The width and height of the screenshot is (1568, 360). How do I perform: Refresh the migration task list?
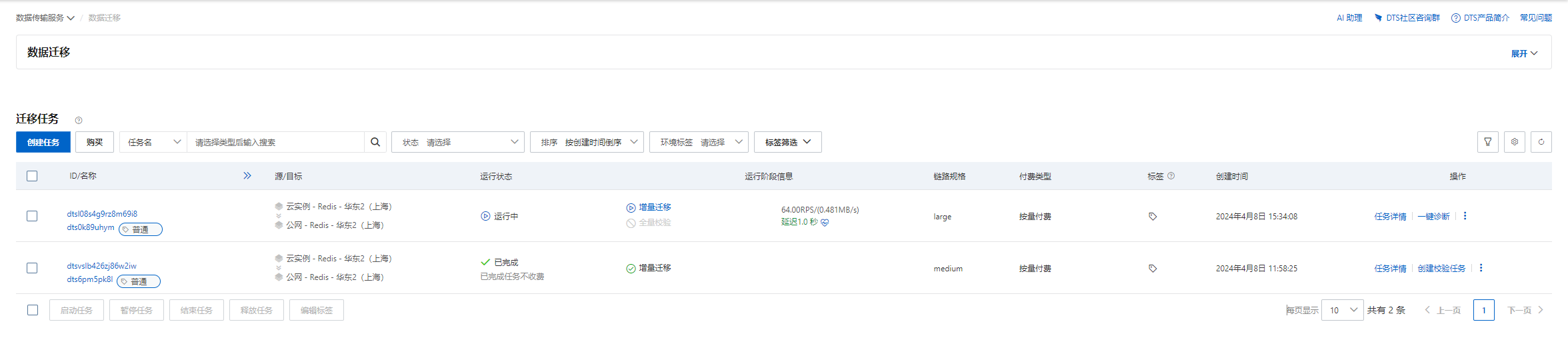point(1541,142)
